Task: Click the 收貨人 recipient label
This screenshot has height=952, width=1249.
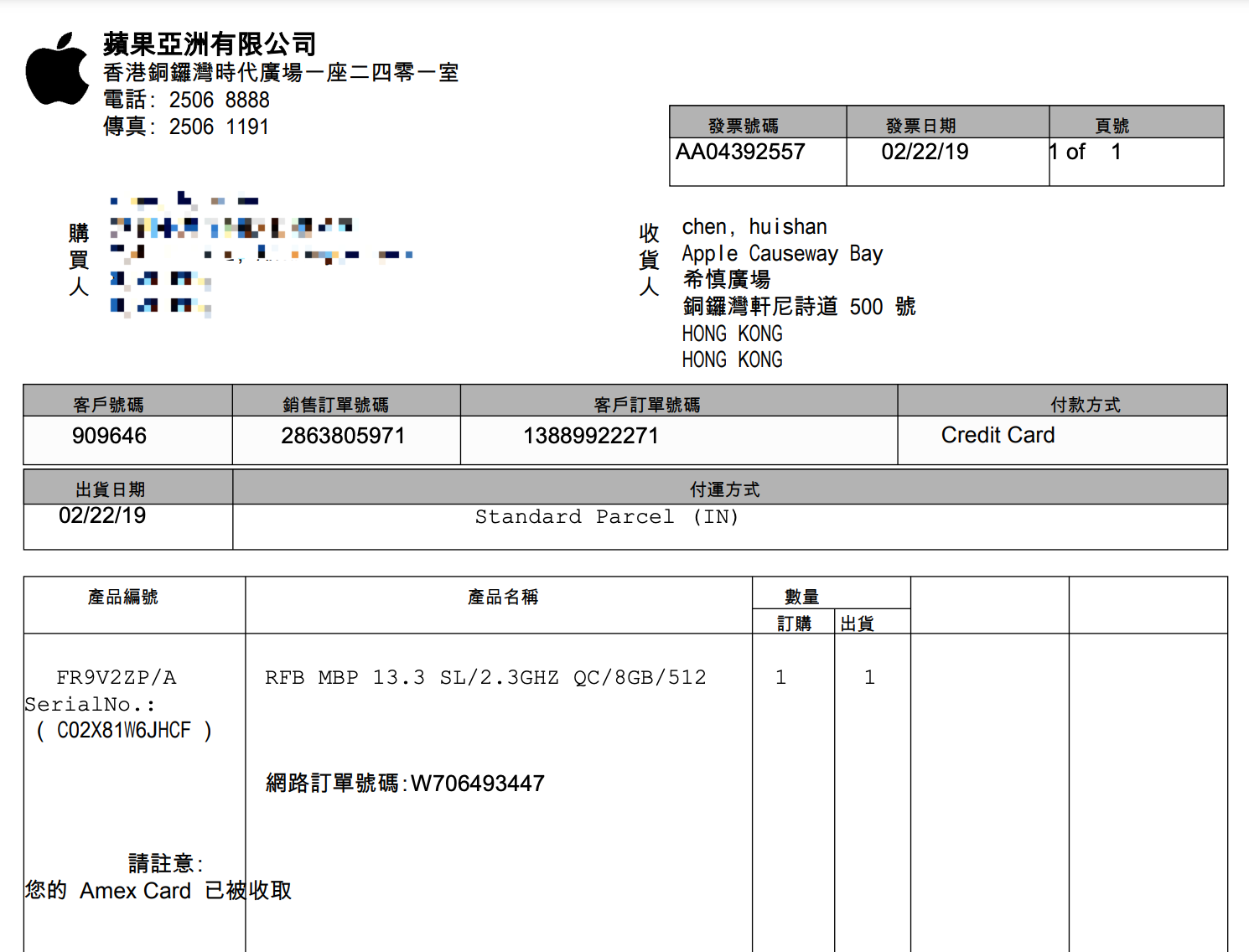Action: (649, 260)
